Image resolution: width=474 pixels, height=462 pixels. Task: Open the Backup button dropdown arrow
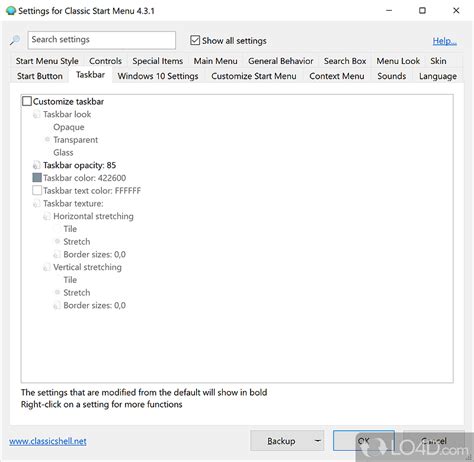[x=318, y=441]
